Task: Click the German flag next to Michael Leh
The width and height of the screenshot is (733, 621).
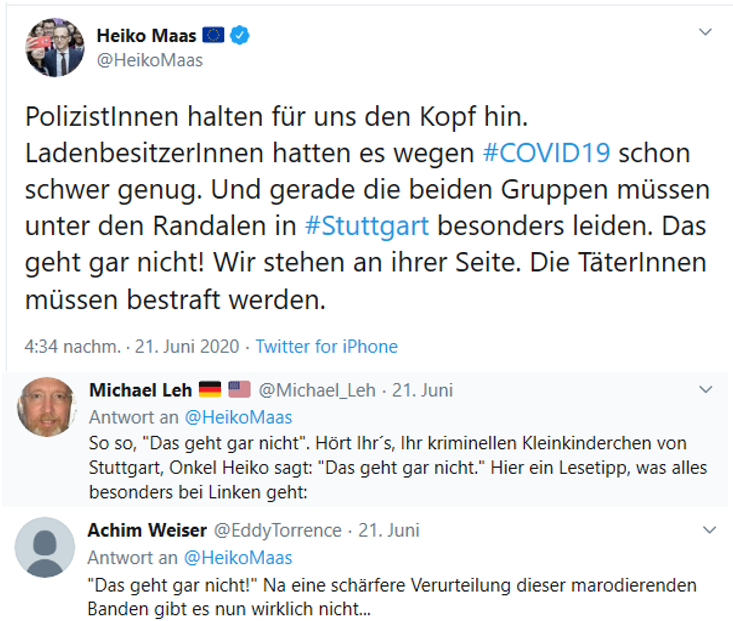Action: [x=210, y=389]
